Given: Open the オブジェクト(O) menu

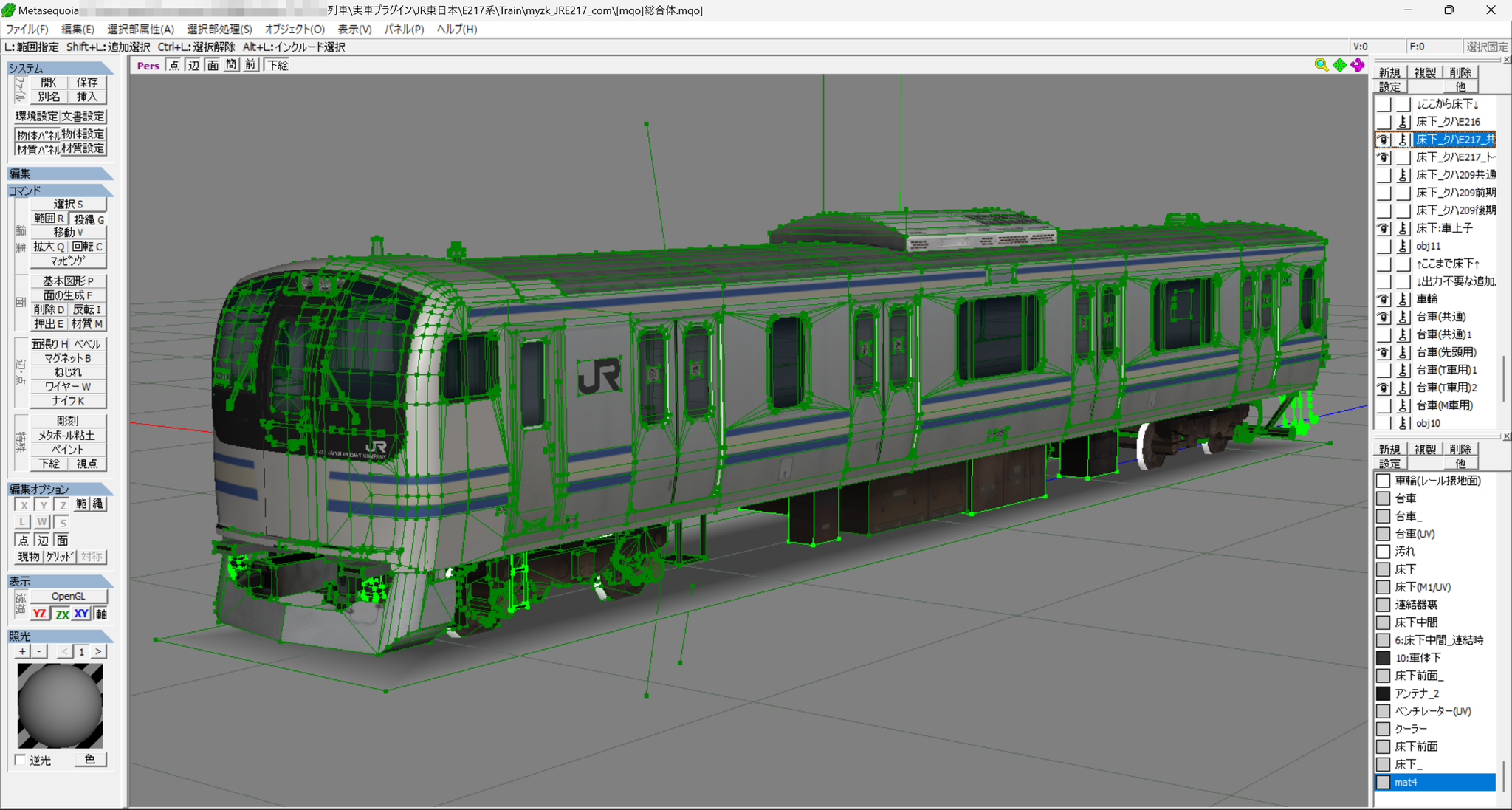Looking at the screenshot, I should 295,29.
